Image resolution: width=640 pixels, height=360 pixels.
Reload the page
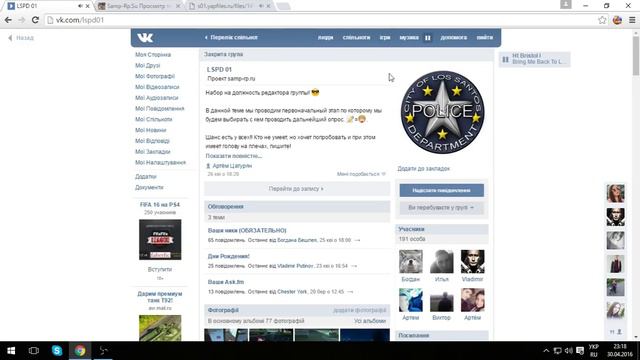[35, 20]
